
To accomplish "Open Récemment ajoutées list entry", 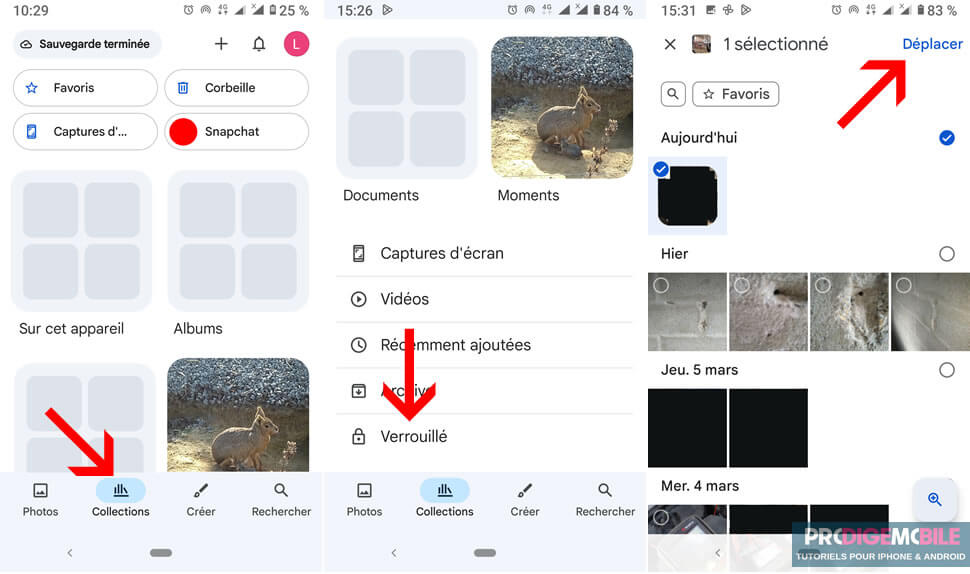I will tap(484, 345).
